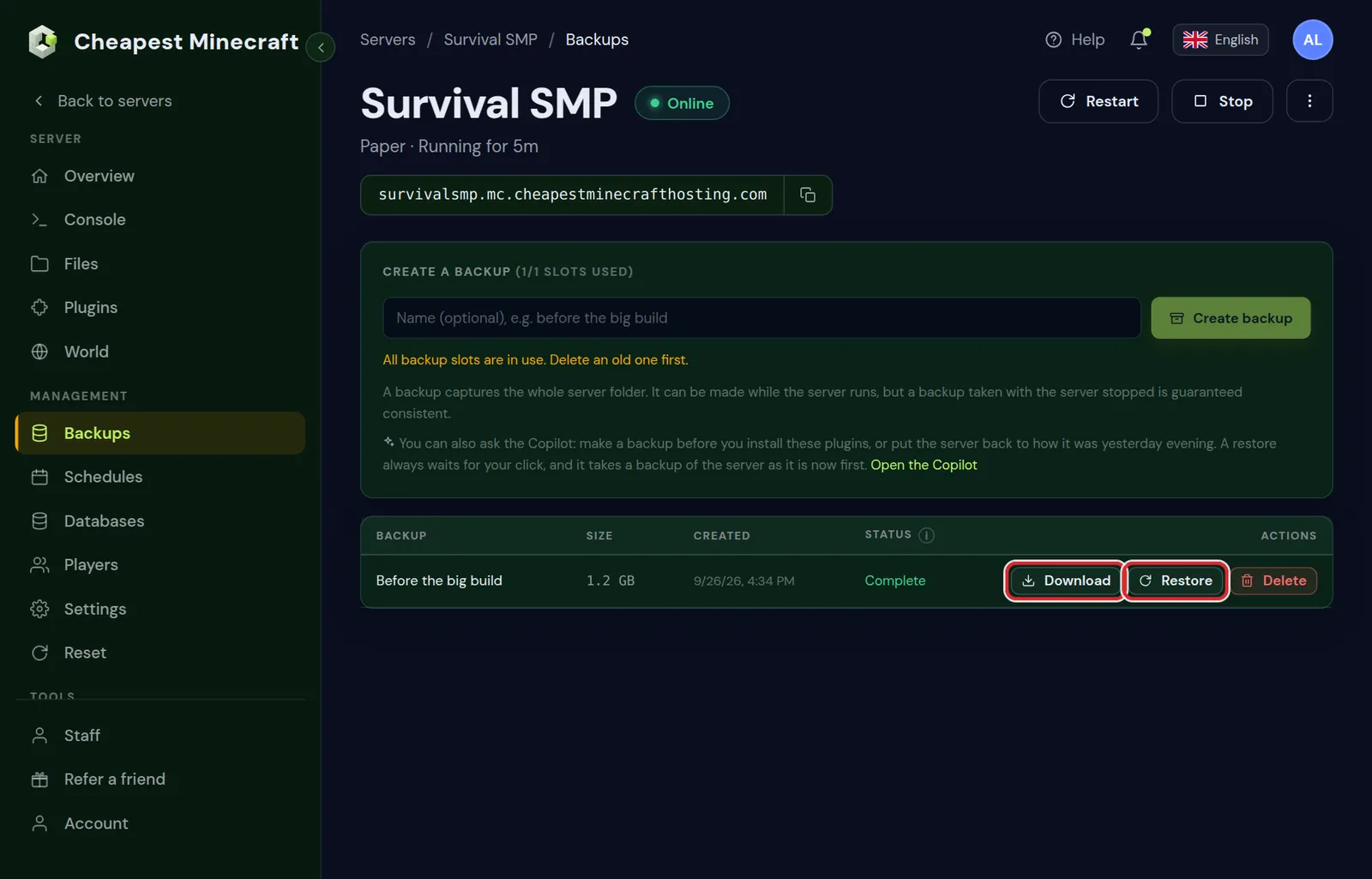Click the Complete status text
Image resolution: width=1372 pixels, height=879 pixels.
895,581
